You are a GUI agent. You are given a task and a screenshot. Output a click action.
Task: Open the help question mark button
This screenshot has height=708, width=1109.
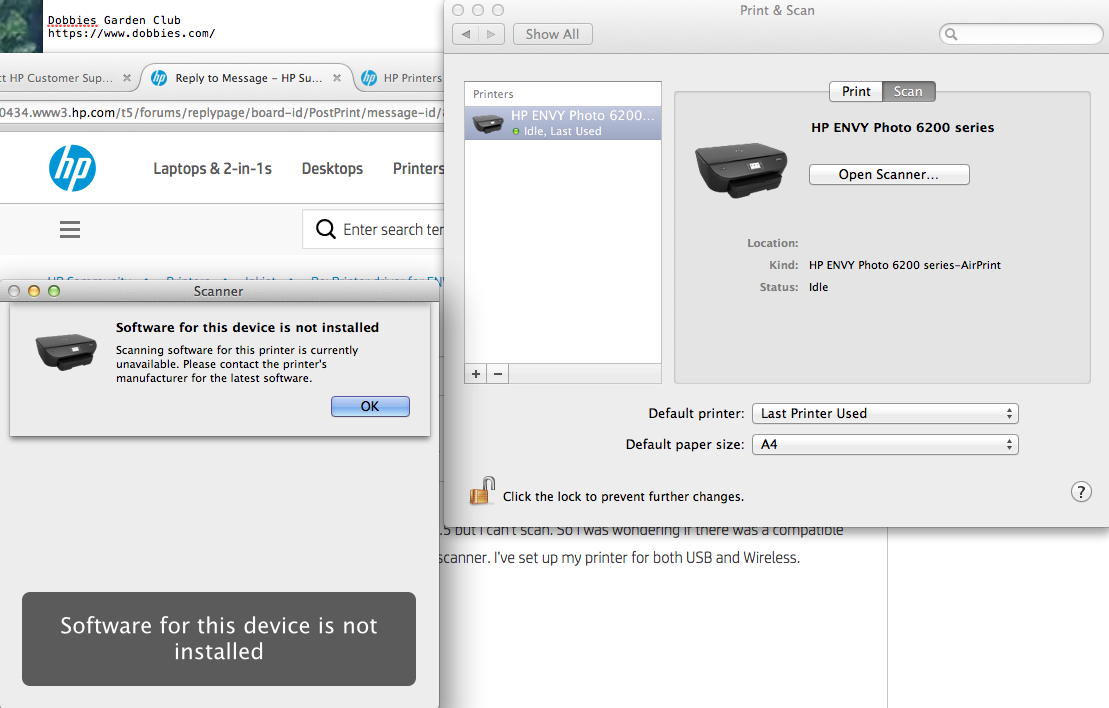(x=1081, y=492)
